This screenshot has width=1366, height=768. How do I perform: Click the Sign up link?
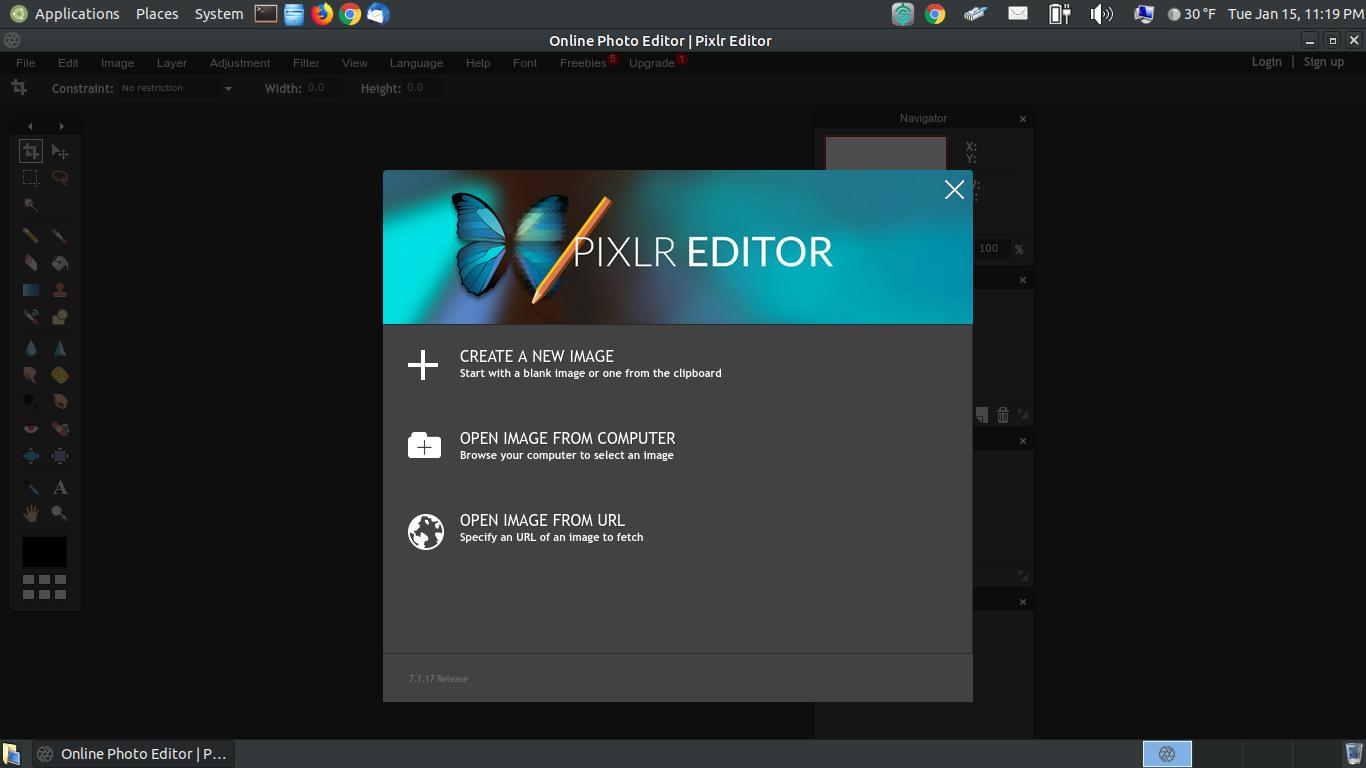[1324, 61]
